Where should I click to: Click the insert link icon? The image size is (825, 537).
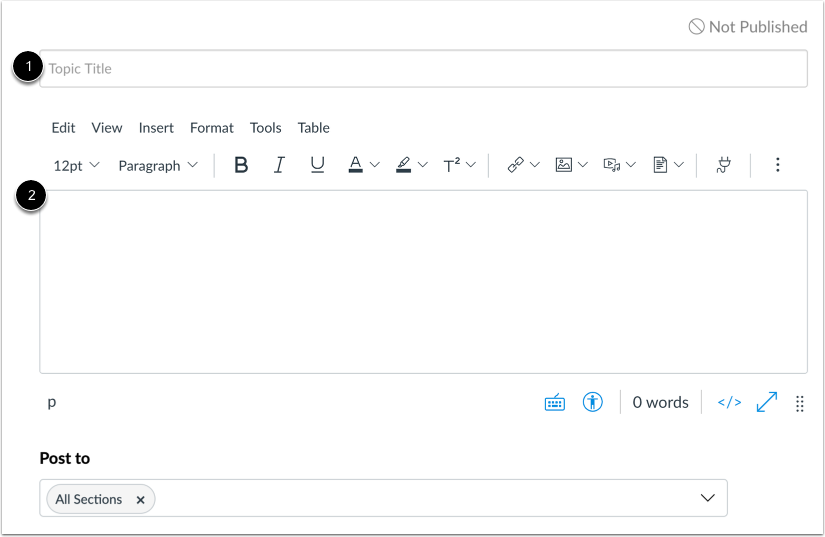pos(516,165)
